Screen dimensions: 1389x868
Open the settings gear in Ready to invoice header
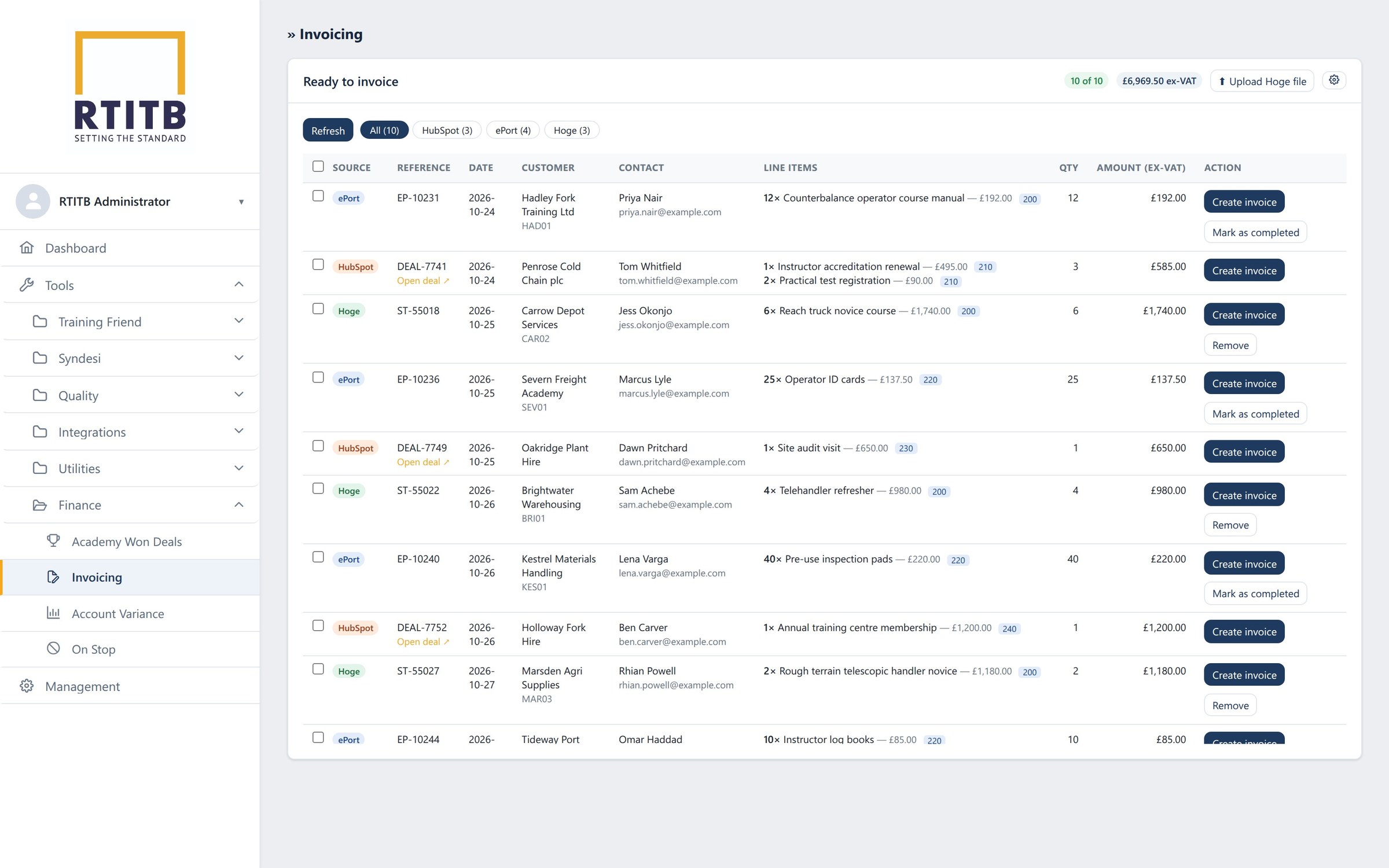point(1334,80)
